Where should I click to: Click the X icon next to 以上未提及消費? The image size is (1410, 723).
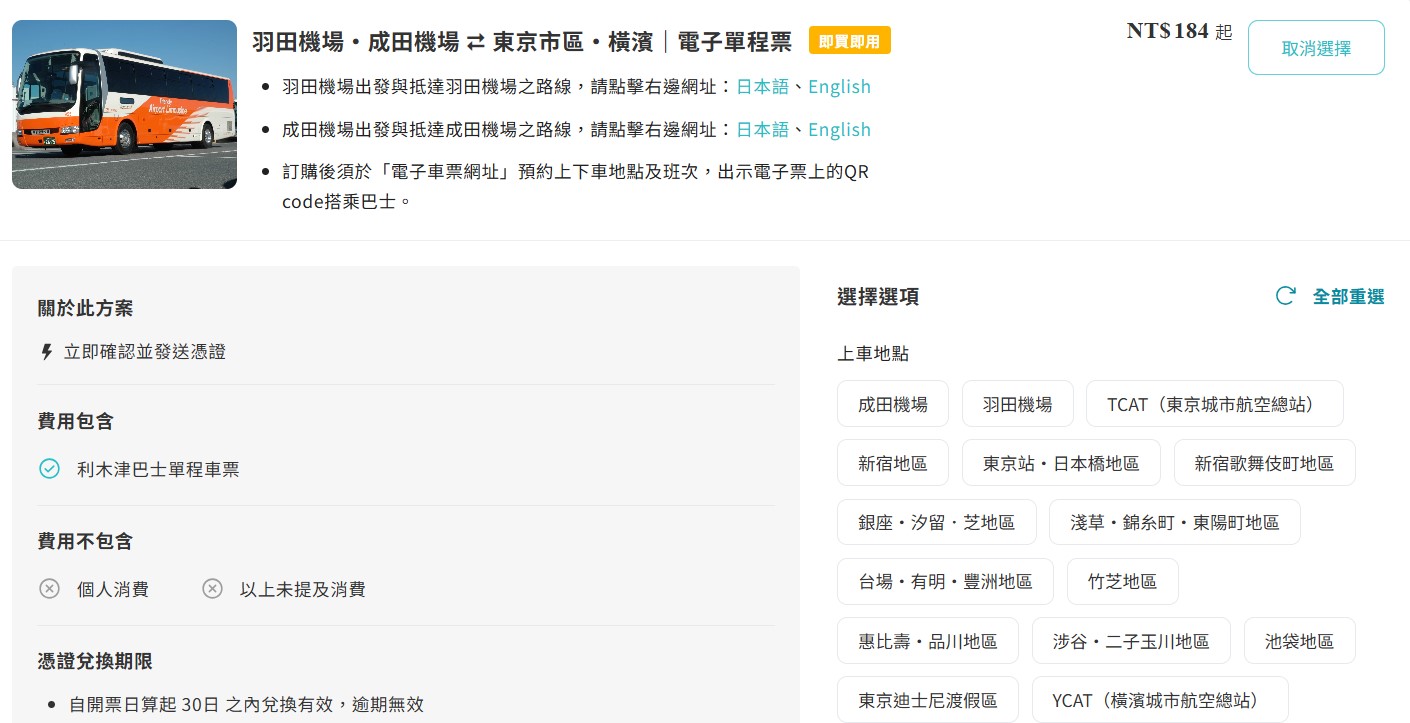point(212,589)
